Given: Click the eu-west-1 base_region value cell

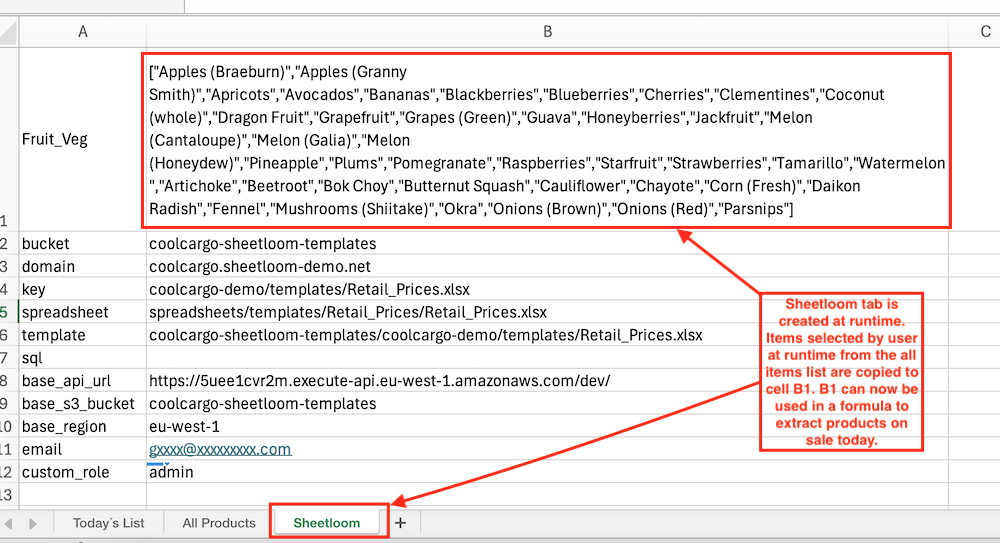Looking at the screenshot, I should pos(184,426).
